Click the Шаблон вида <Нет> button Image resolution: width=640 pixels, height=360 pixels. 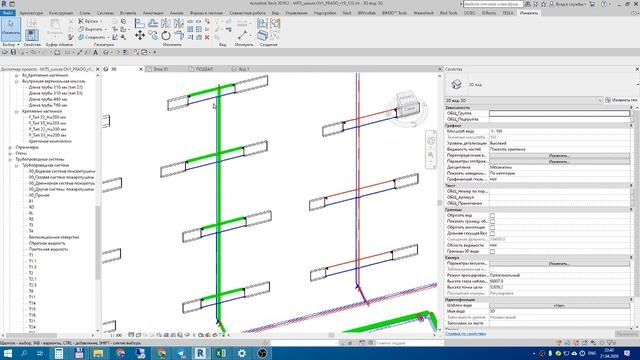[x=559, y=305]
